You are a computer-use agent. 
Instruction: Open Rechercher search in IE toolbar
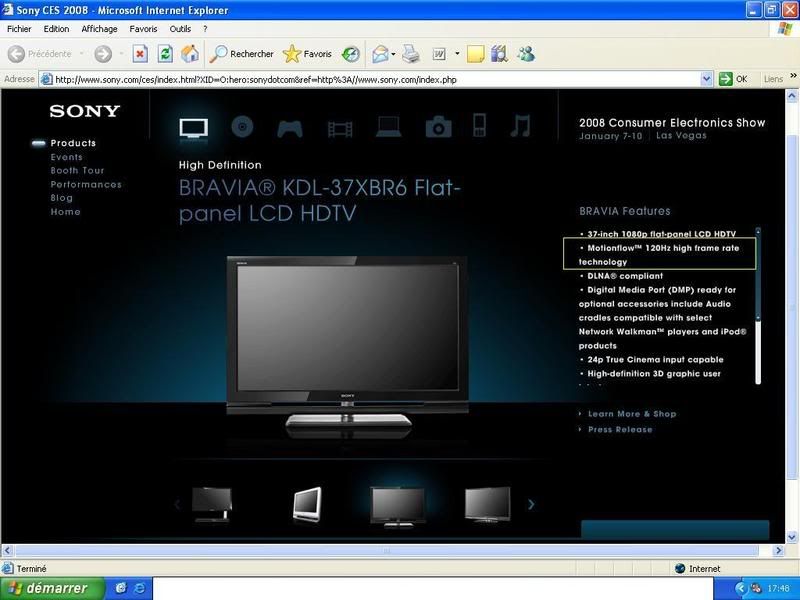[242, 54]
